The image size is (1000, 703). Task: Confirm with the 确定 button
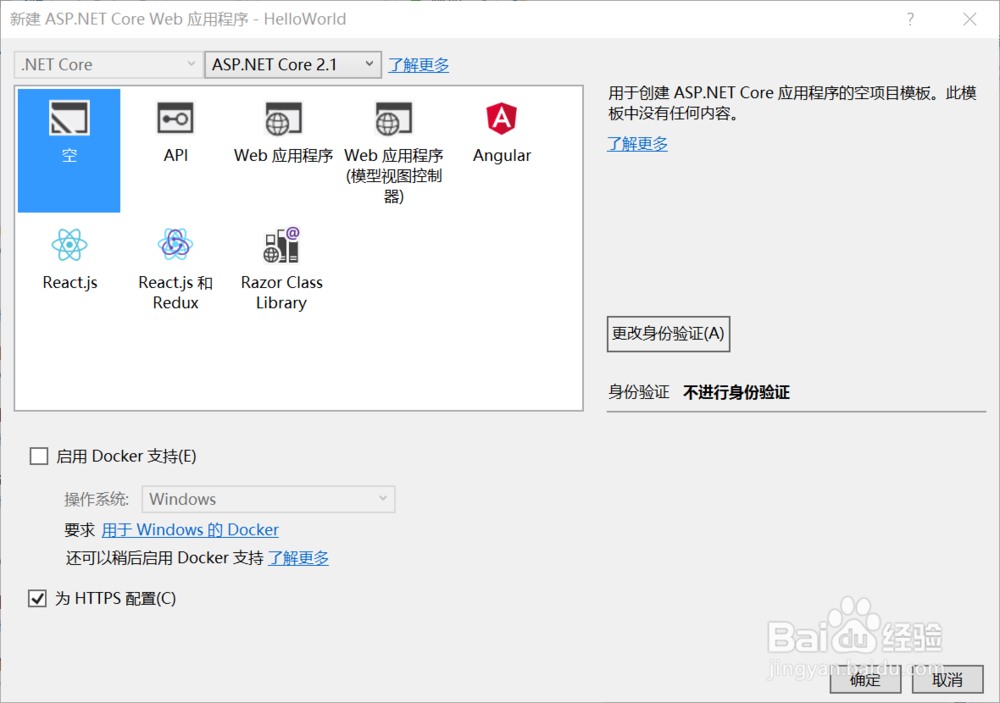[x=864, y=680]
